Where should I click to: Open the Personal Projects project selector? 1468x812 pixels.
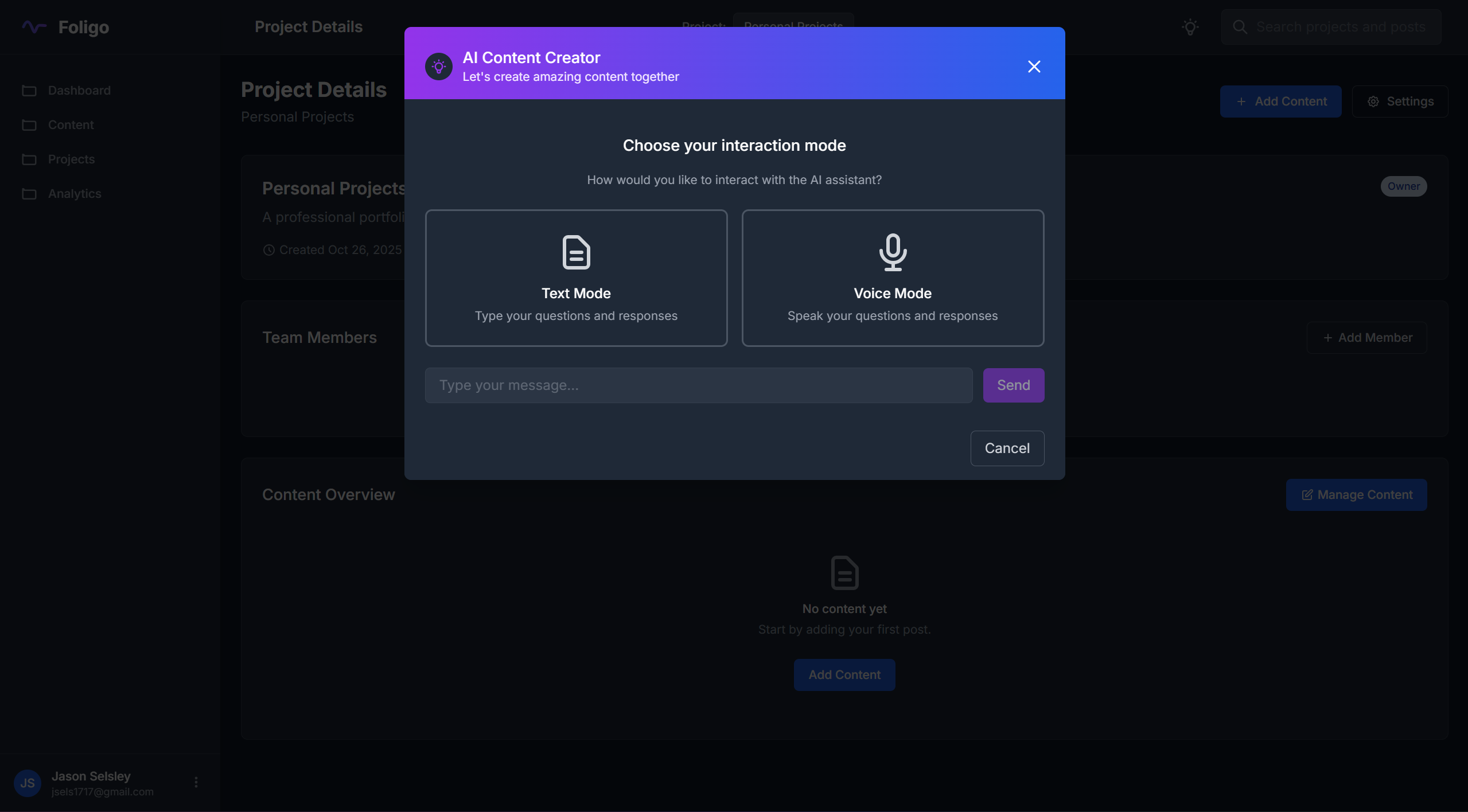tap(793, 19)
